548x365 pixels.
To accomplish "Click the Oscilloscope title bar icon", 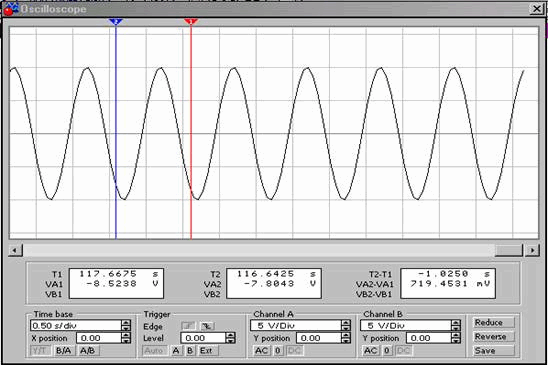I will pyautogui.click(x=10, y=8).
